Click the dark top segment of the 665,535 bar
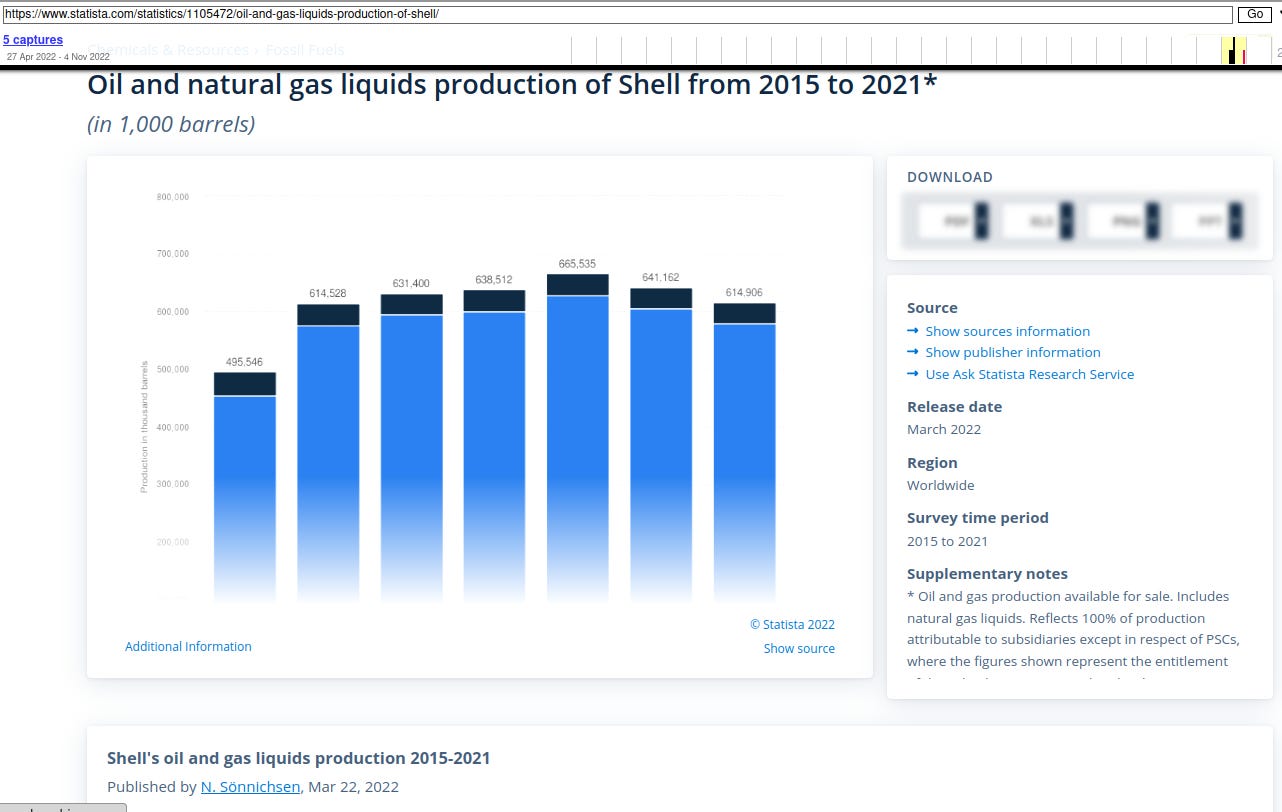The height and width of the screenshot is (812, 1282). point(578,285)
